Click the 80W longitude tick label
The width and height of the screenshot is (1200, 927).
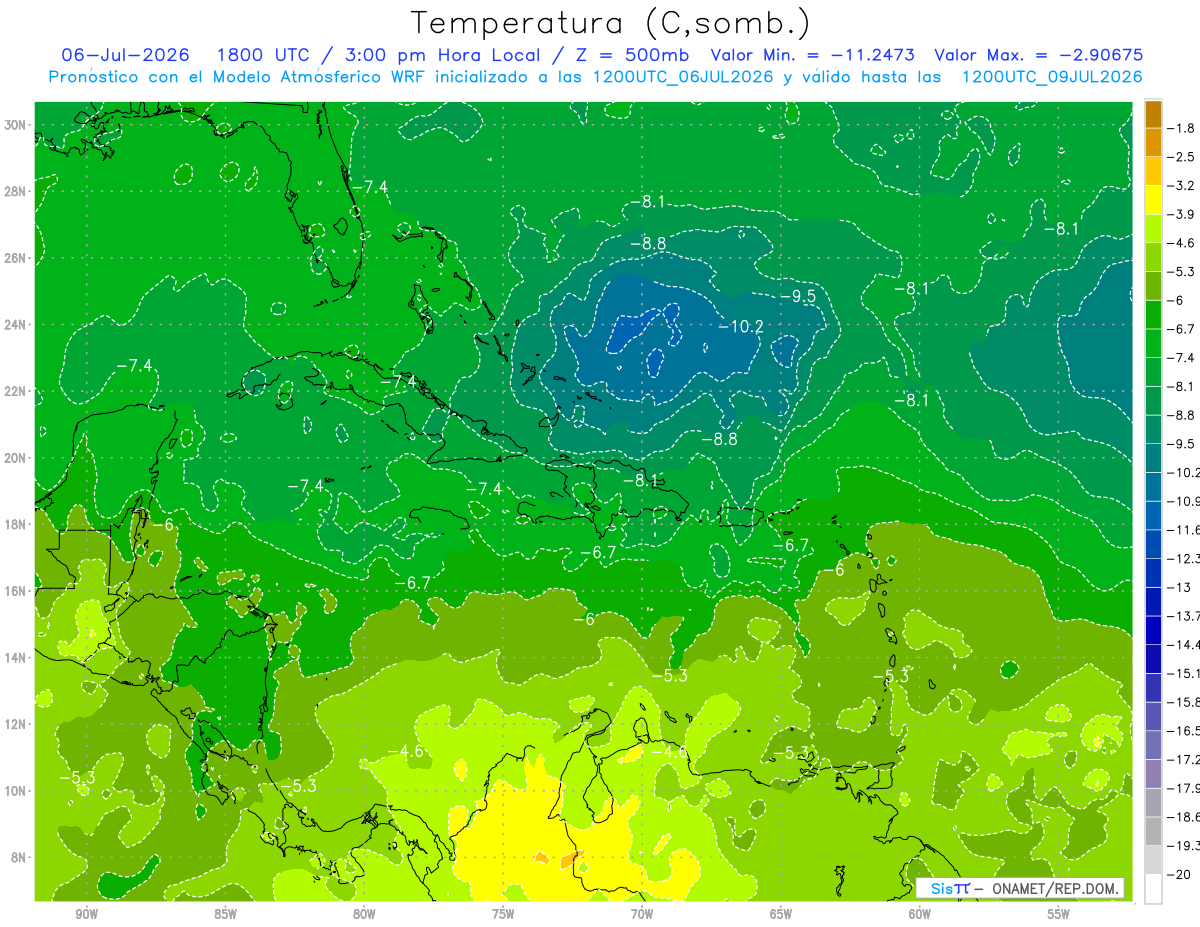tap(364, 913)
